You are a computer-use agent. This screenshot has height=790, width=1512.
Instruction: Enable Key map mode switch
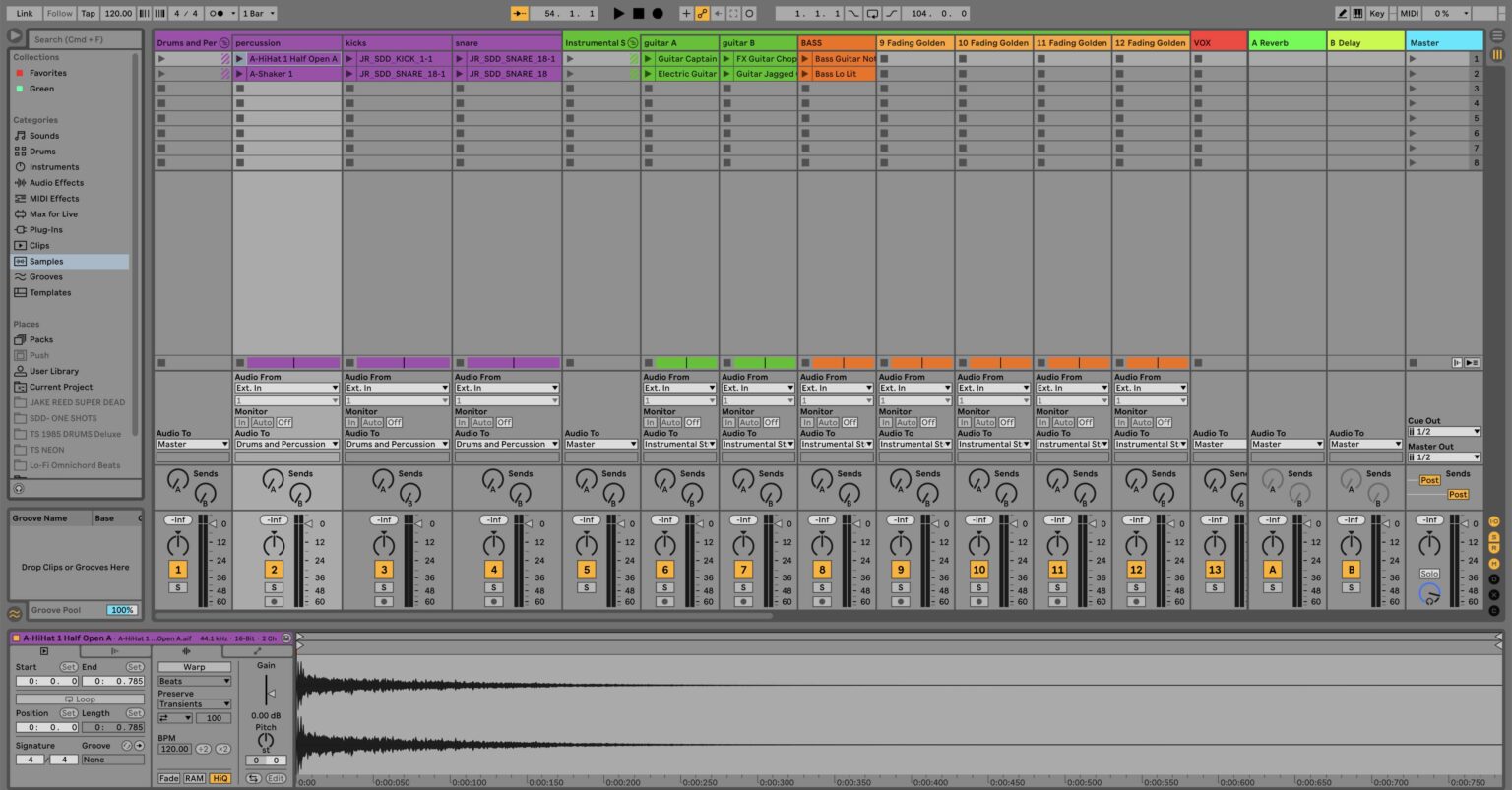pyautogui.click(x=1377, y=14)
